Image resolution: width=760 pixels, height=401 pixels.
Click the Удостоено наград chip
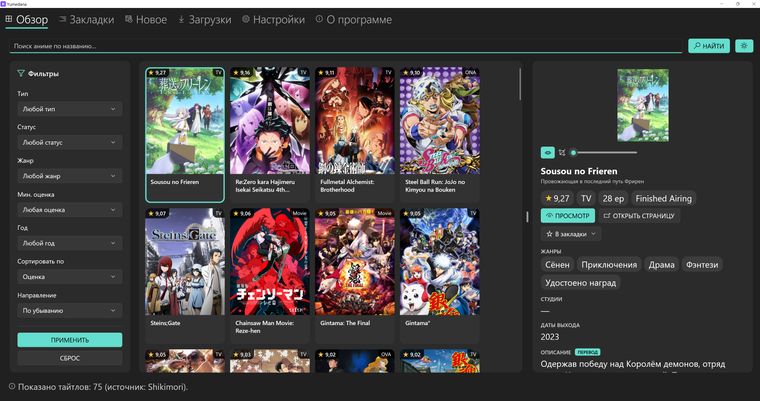(581, 283)
